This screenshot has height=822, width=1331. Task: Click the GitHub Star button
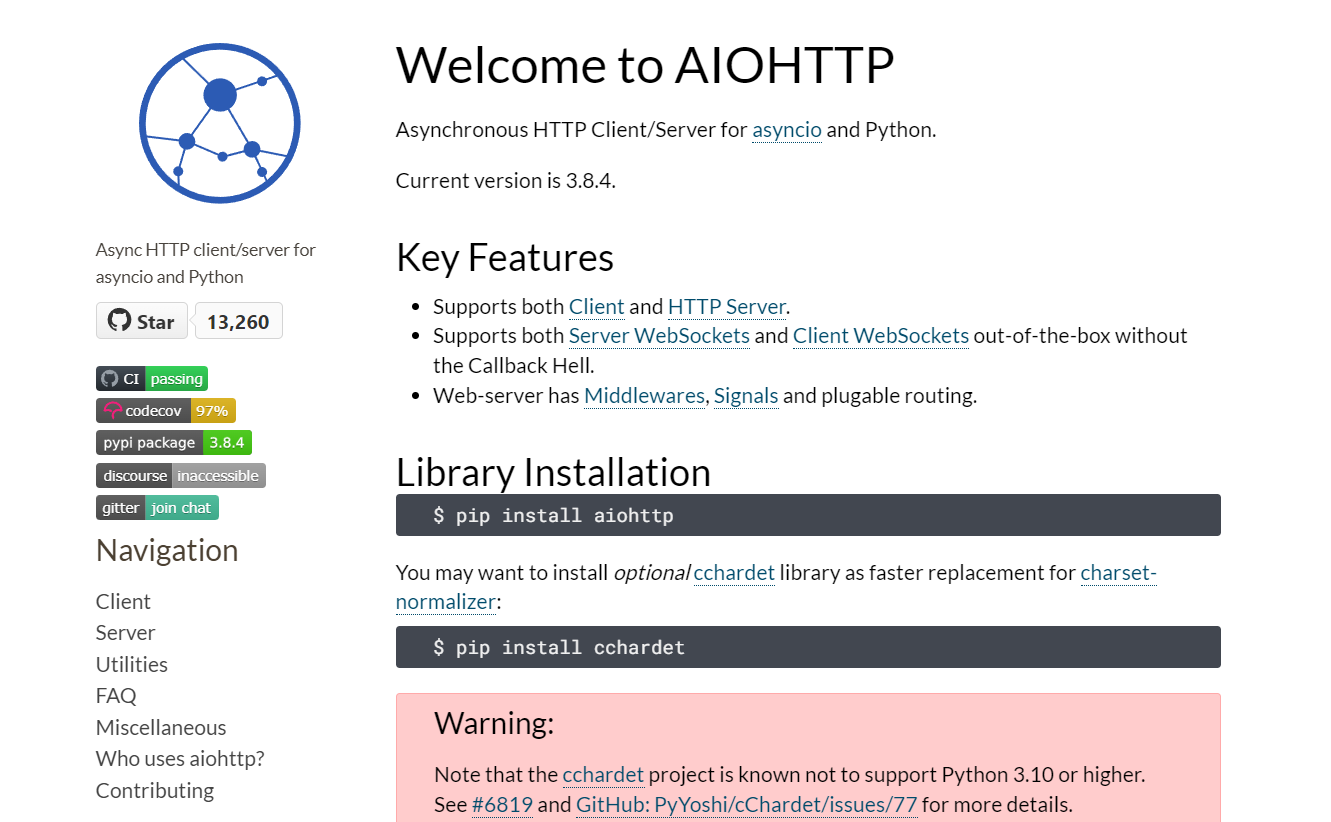[x=142, y=321]
